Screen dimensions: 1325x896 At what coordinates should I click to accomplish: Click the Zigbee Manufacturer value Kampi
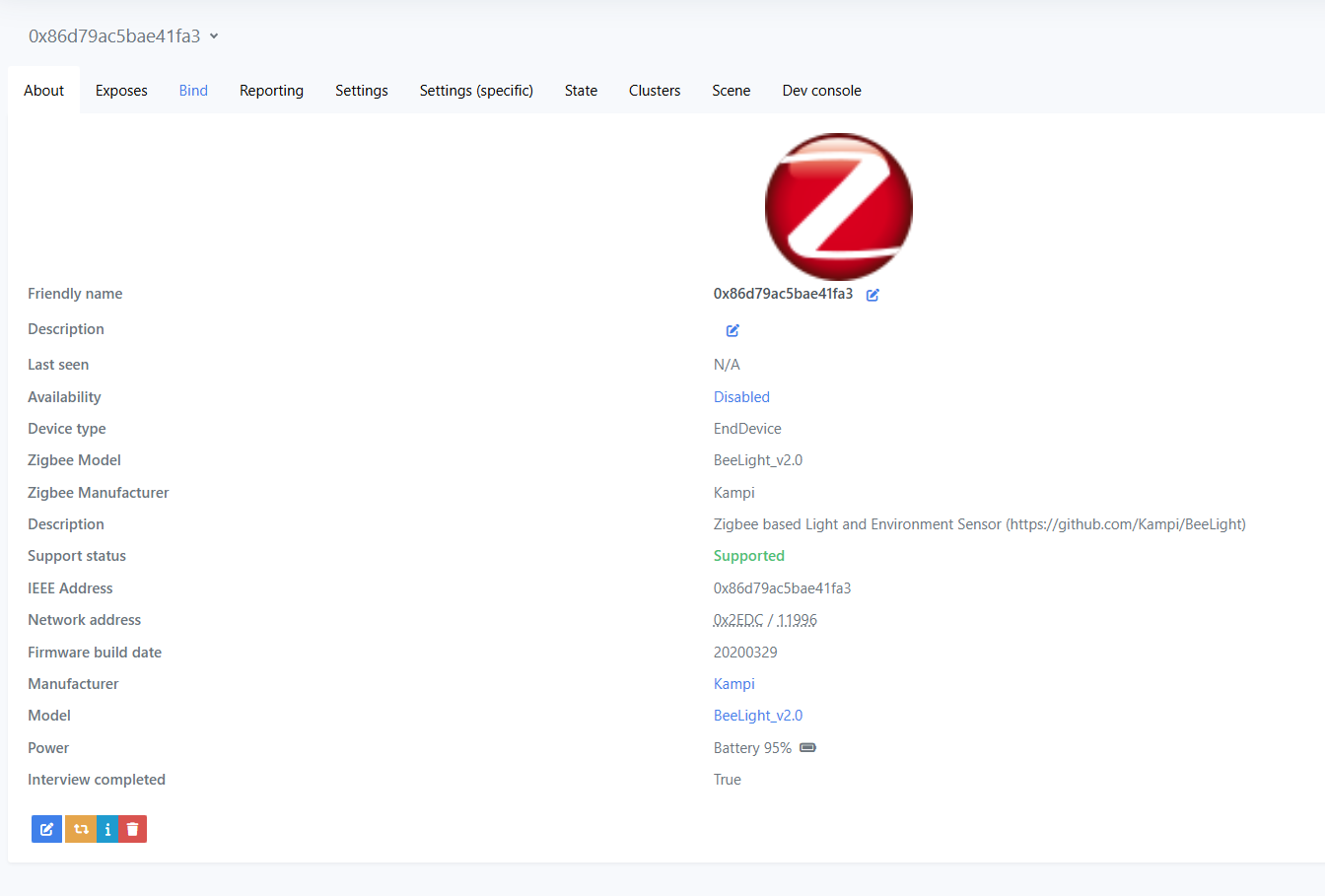tap(734, 493)
